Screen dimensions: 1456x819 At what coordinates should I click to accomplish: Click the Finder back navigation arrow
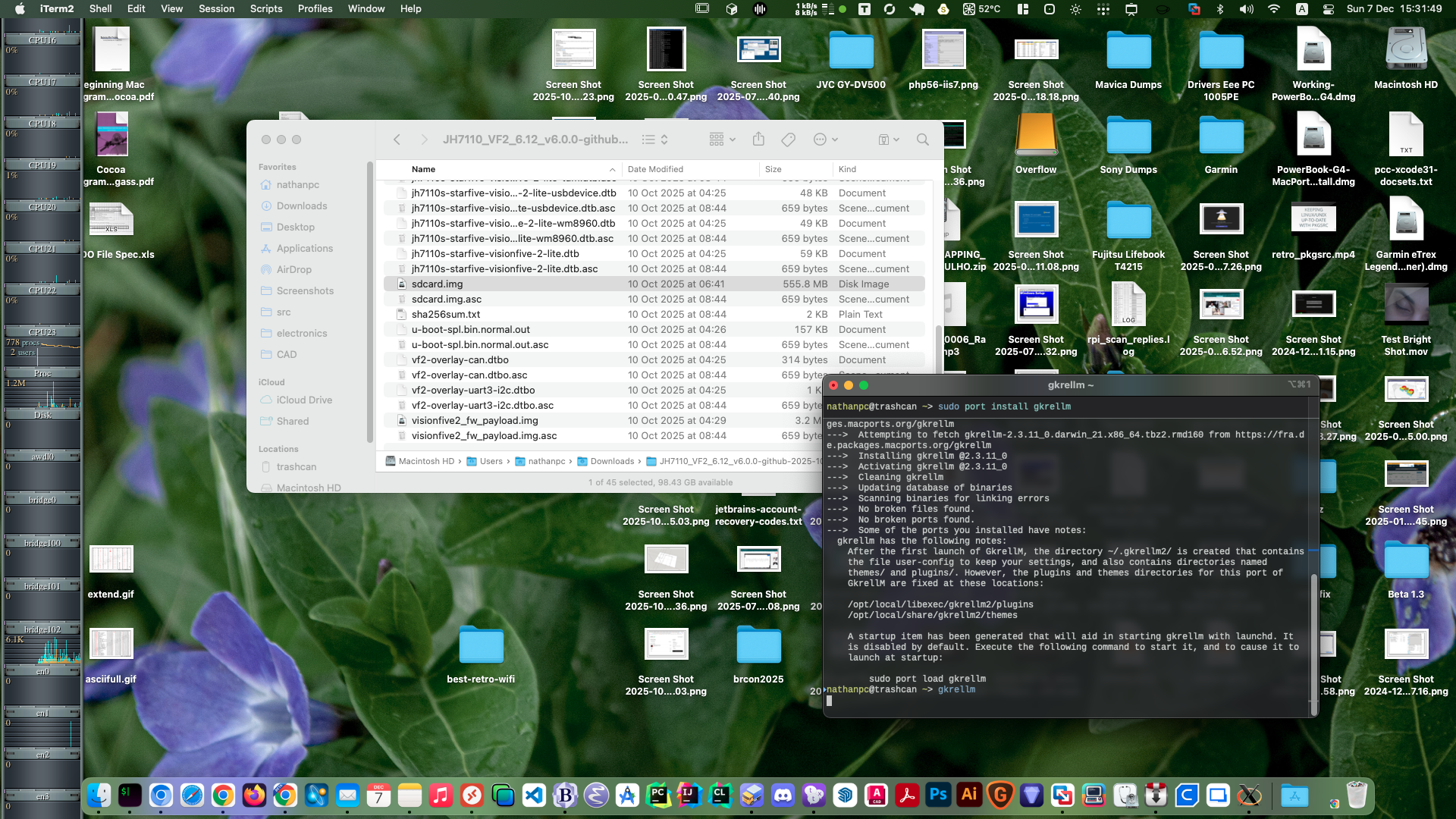(x=397, y=140)
